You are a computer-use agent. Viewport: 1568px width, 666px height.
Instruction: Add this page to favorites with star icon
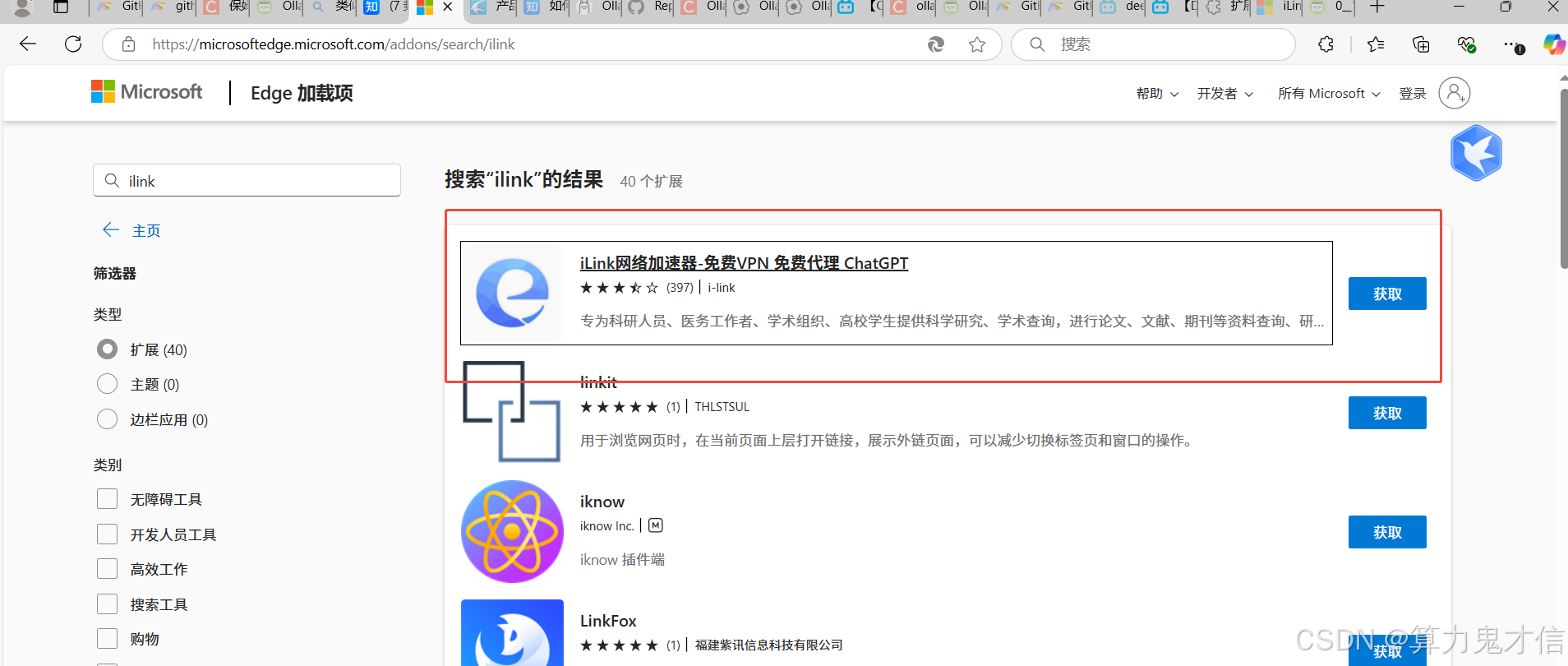tap(977, 44)
